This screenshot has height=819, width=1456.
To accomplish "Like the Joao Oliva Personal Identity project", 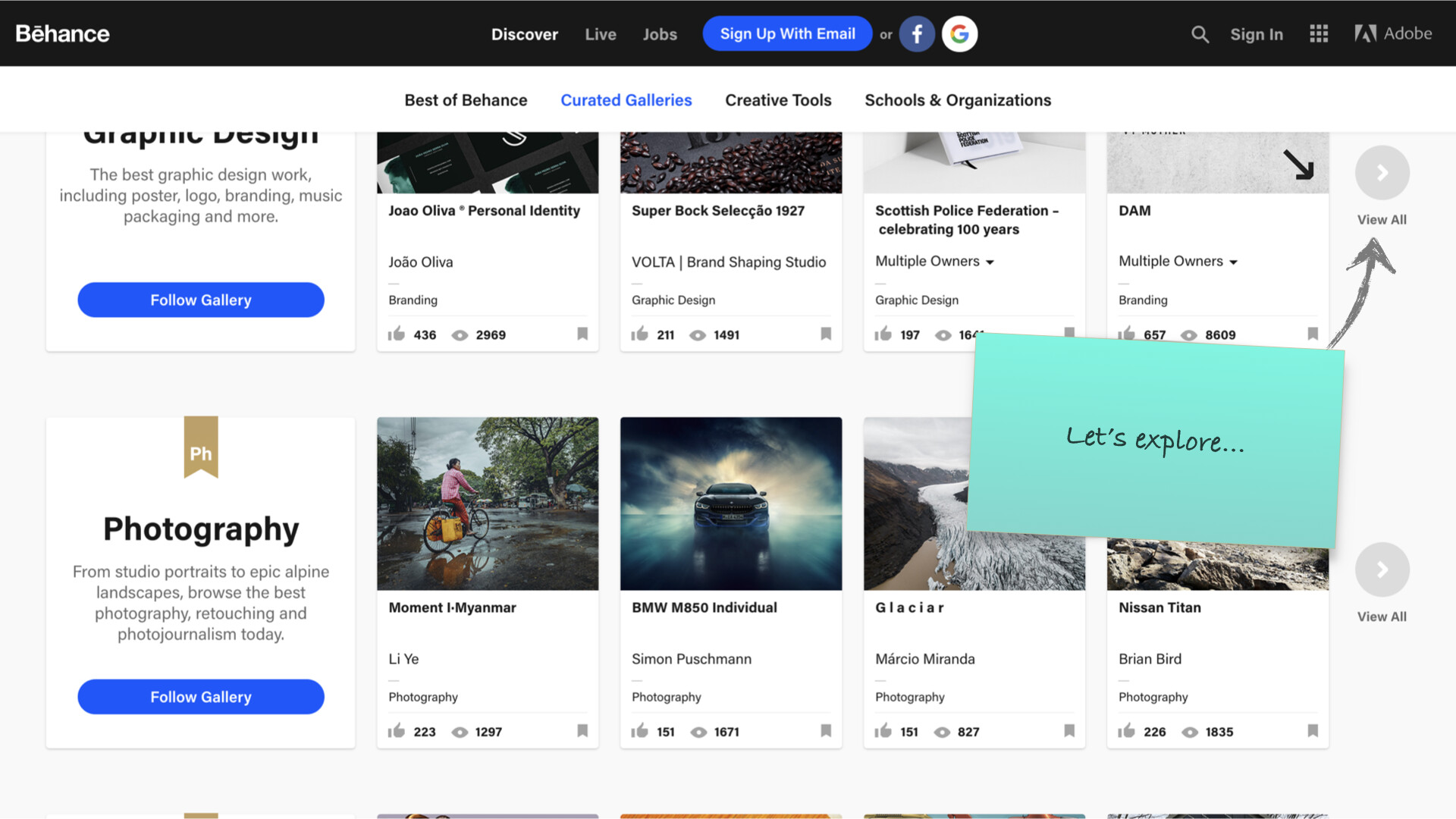I will pyautogui.click(x=397, y=334).
